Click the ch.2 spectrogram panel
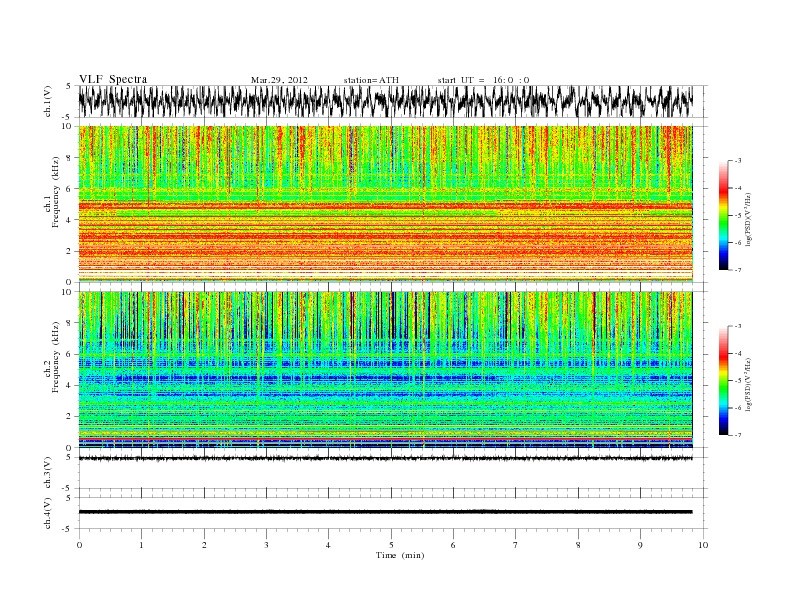 click(x=385, y=370)
